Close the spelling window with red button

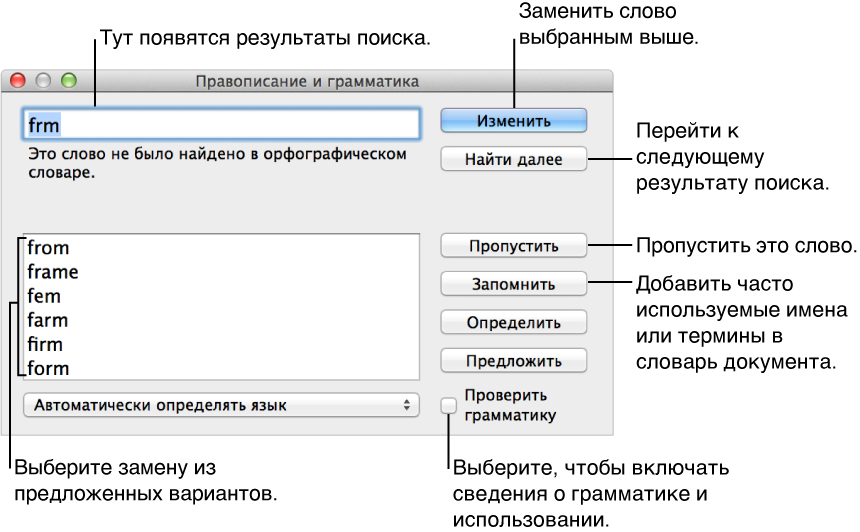coord(17,81)
